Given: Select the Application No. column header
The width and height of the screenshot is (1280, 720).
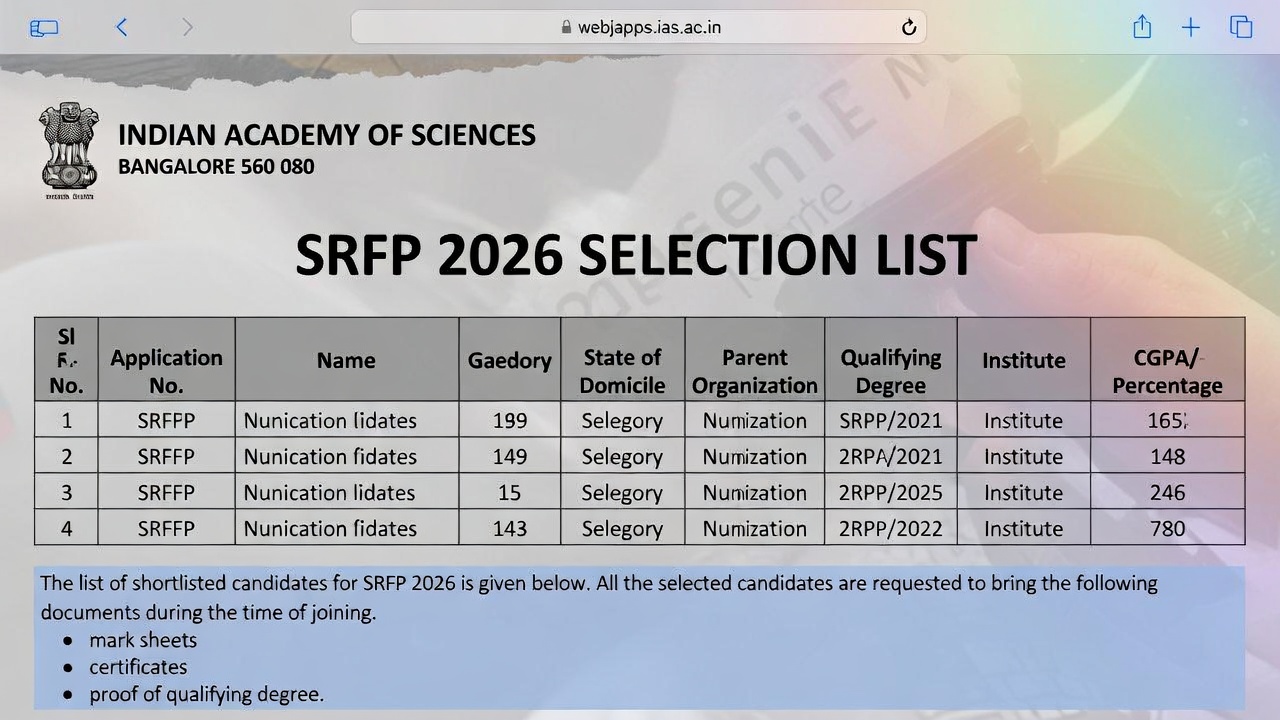Looking at the screenshot, I should [166, 371].
